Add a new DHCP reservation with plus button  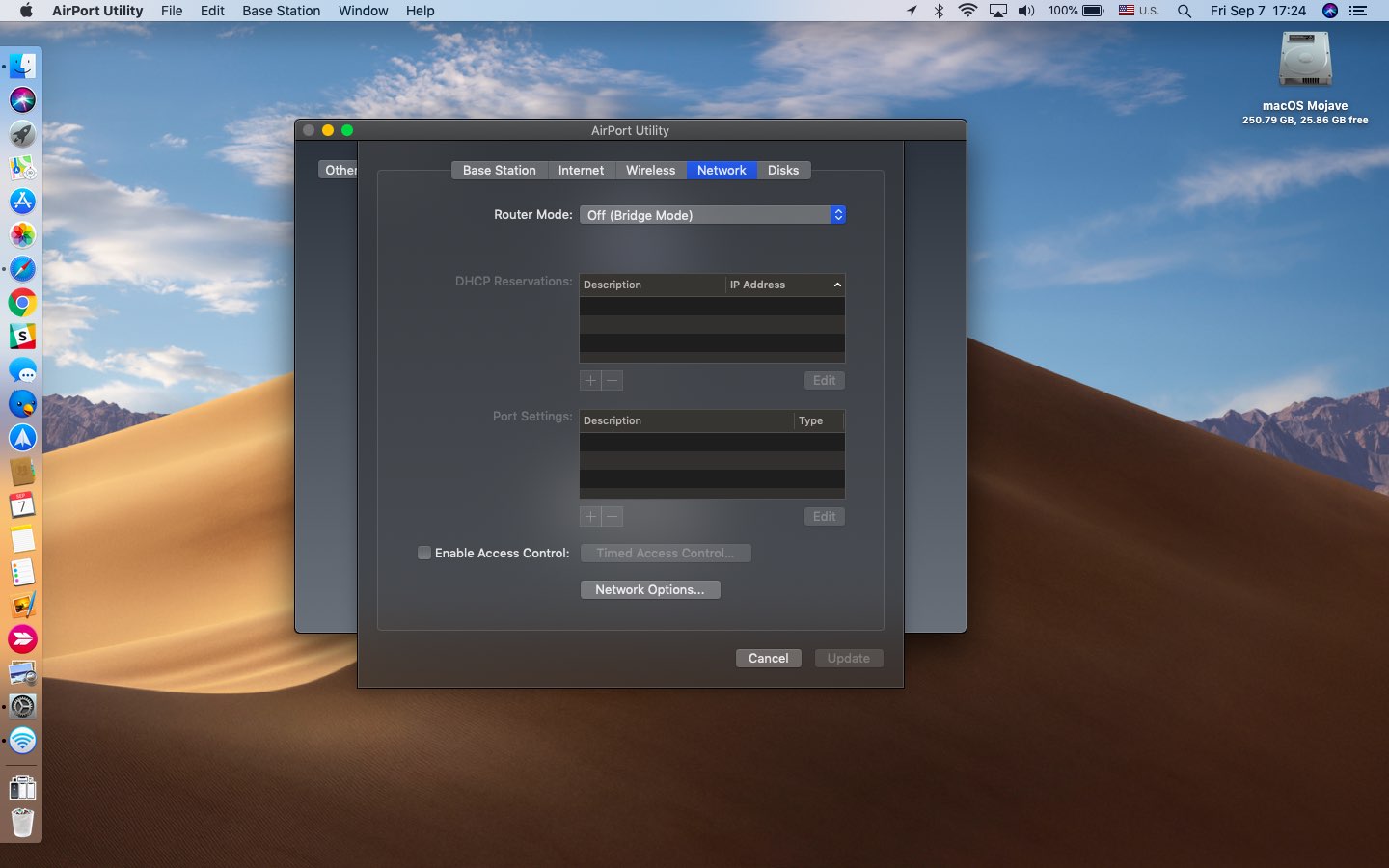(x=589, y=380)
